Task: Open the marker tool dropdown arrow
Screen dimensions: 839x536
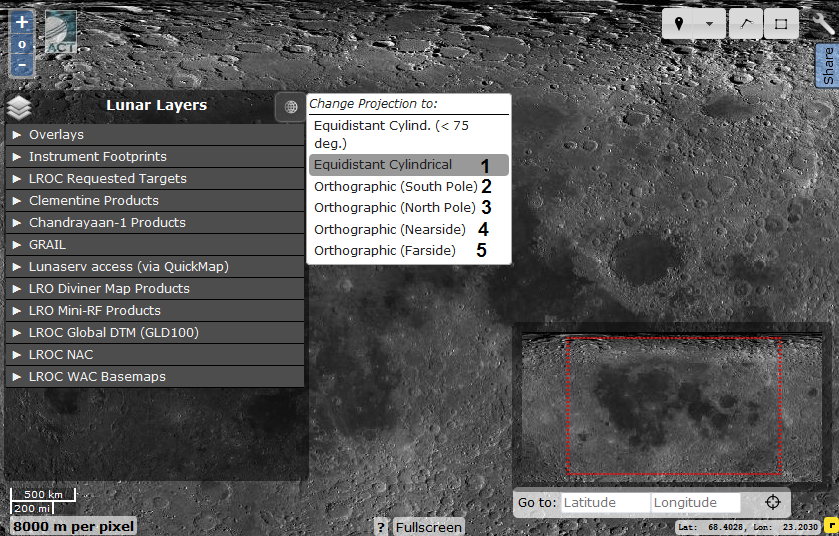Action: [710, 24]
